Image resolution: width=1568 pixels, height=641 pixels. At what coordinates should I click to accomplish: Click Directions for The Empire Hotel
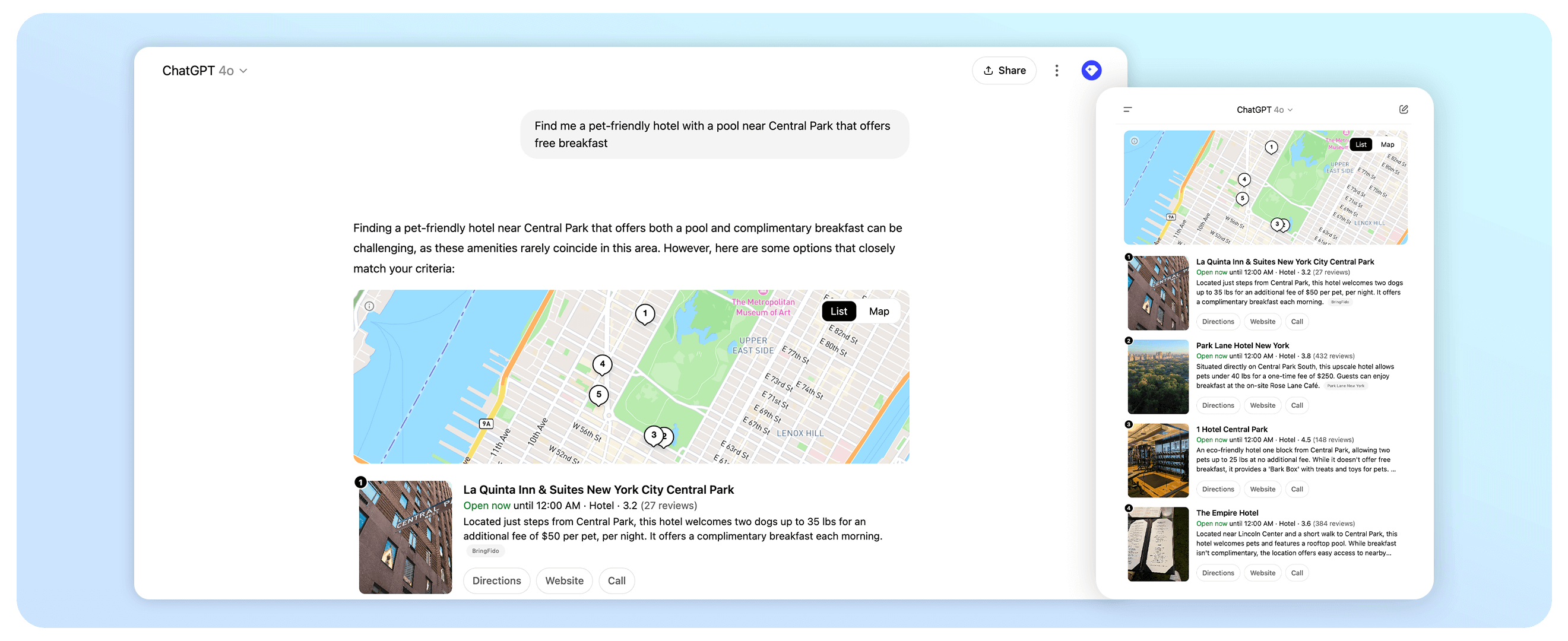click(1218, 573)
